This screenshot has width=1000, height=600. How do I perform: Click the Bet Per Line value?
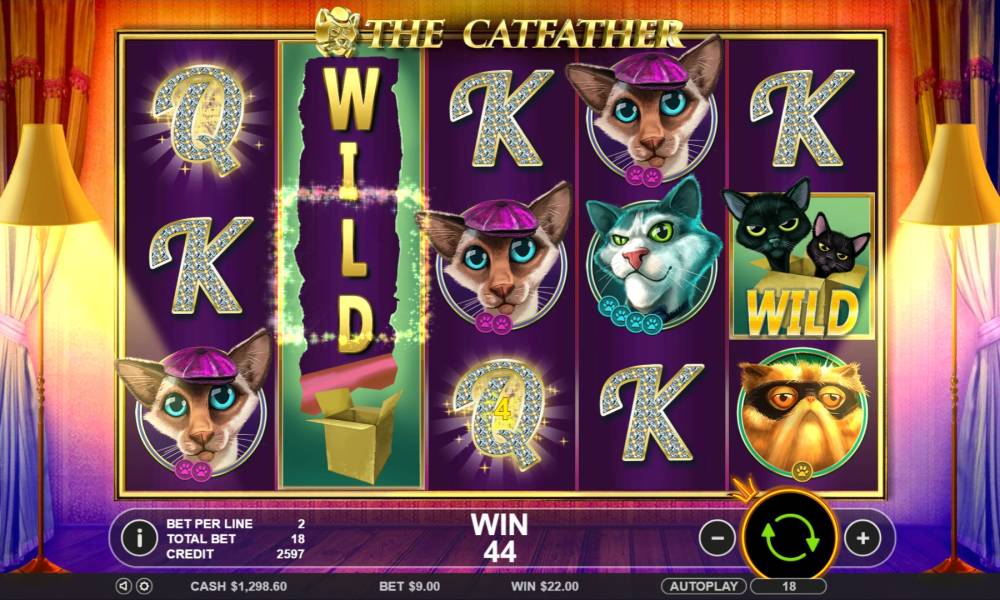[301, 523]
